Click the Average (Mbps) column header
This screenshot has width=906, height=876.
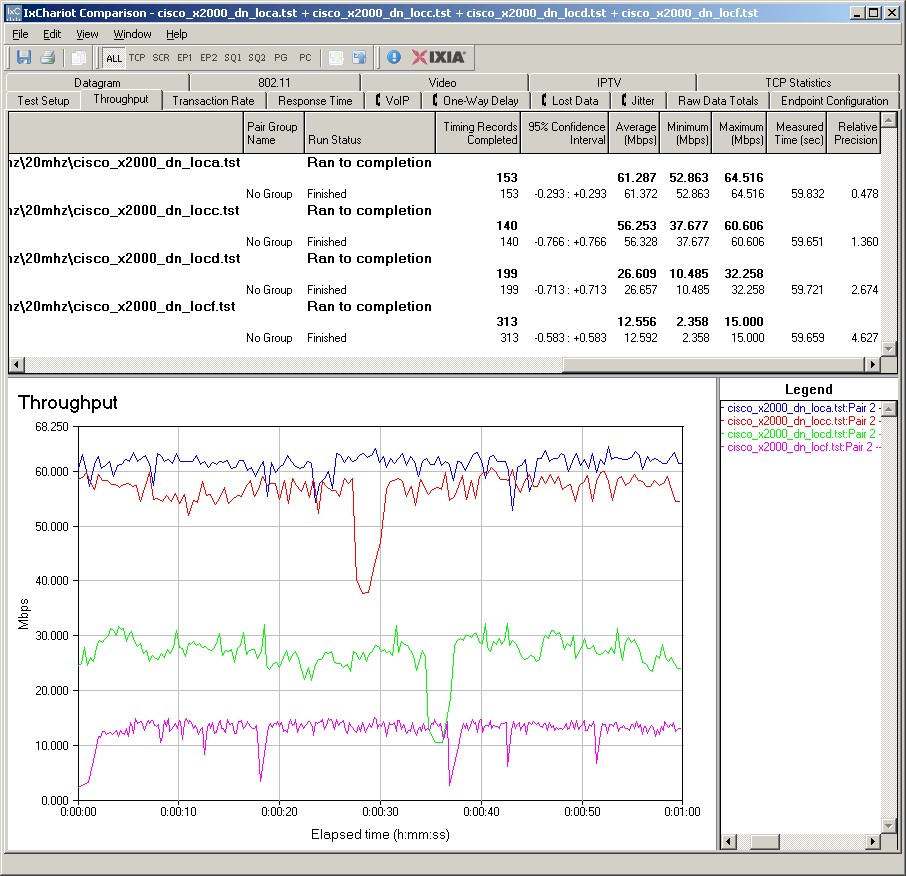pyautogui.click(x=634, y=133)
